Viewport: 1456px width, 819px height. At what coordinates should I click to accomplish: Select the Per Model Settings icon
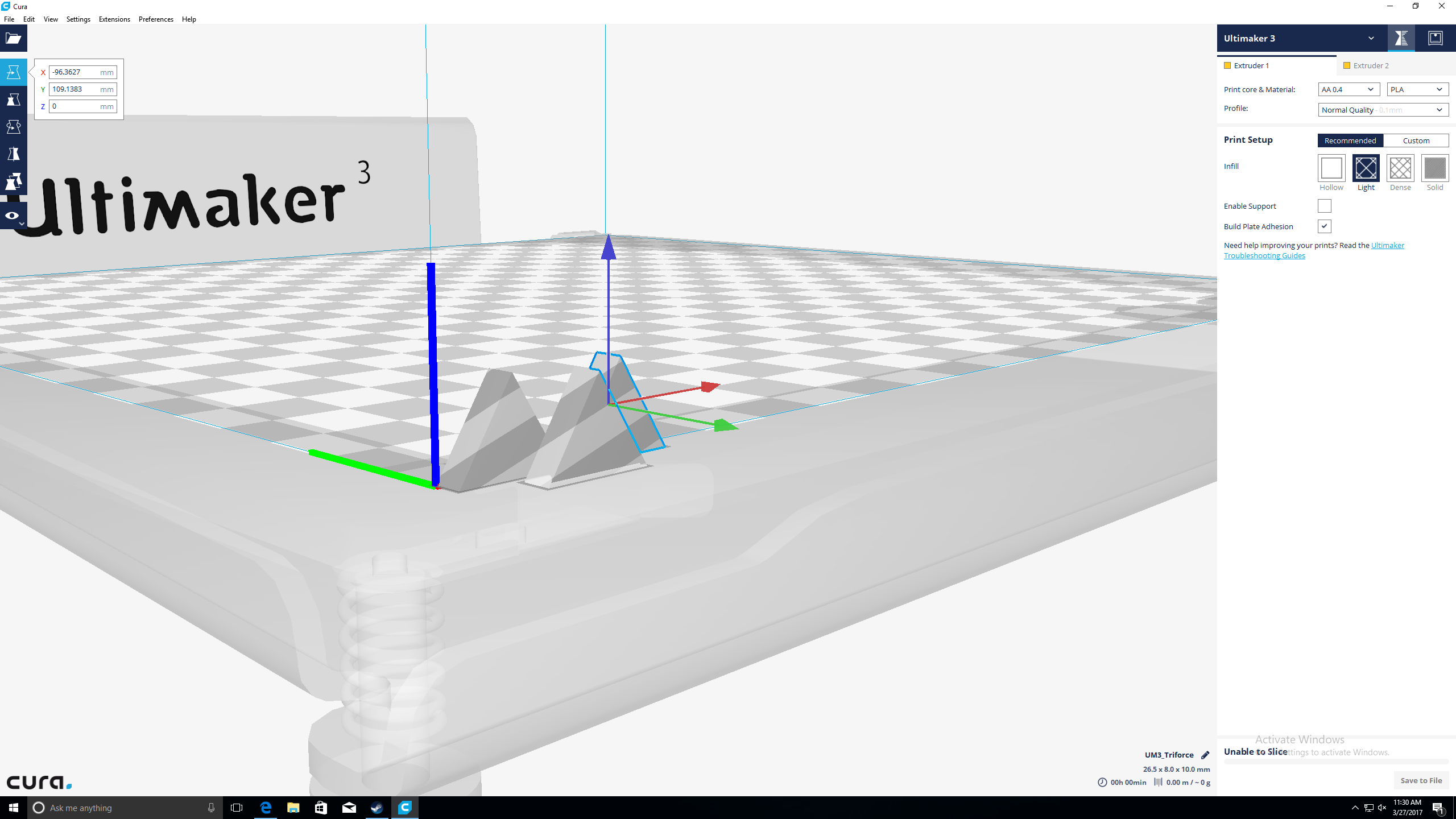(13, 181)
